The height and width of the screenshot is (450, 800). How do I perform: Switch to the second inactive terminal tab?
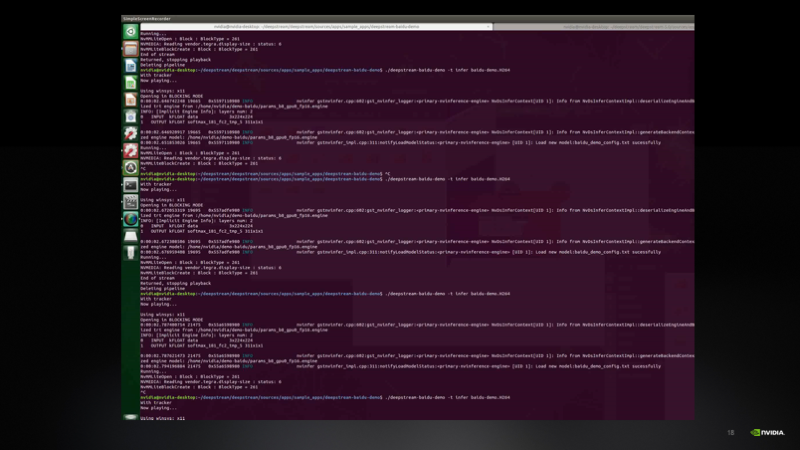pyautogui.click(x=594, y=27)
